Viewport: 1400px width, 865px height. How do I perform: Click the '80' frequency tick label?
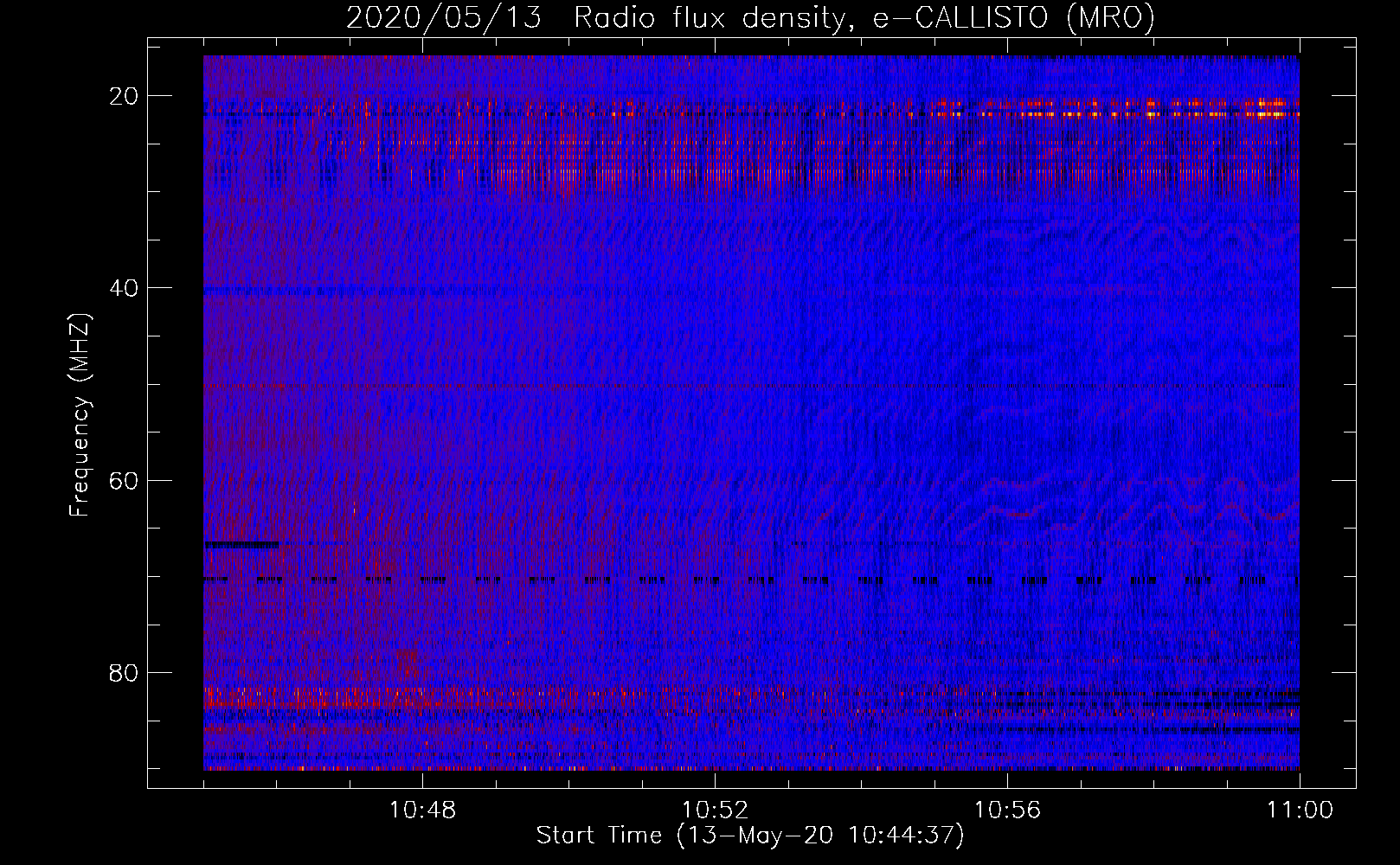coord(125,672)
